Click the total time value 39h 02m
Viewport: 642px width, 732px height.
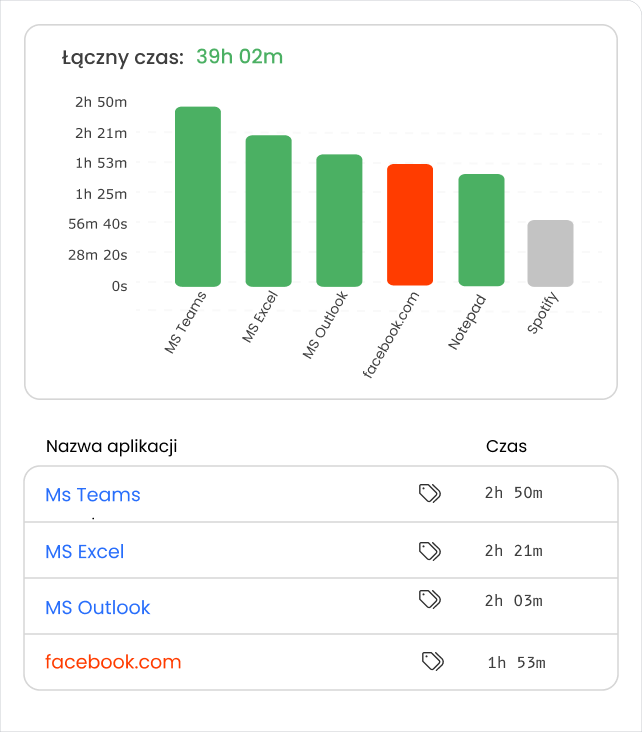[x=239, y=57]
